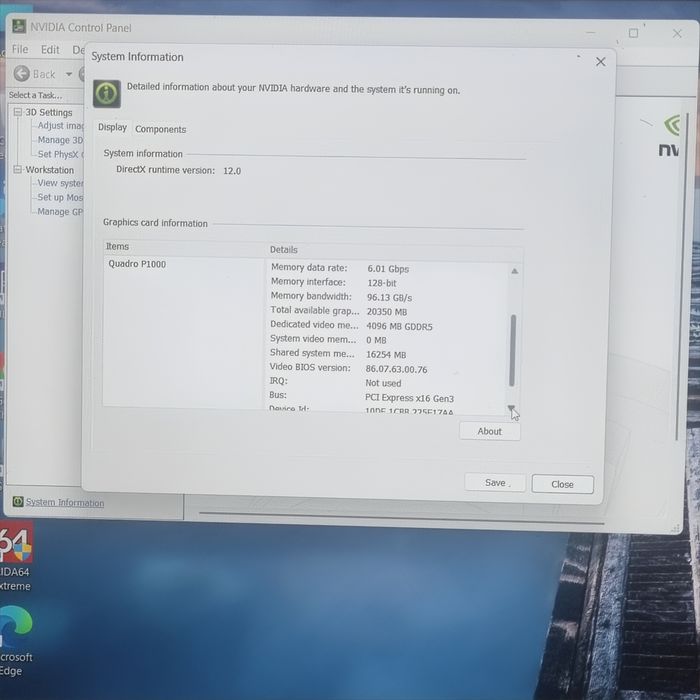Click the Dedicated video memory 4096 MB row
Viewport: 700px width, 700px height.
pyautogui.click(x=351, y=325)
